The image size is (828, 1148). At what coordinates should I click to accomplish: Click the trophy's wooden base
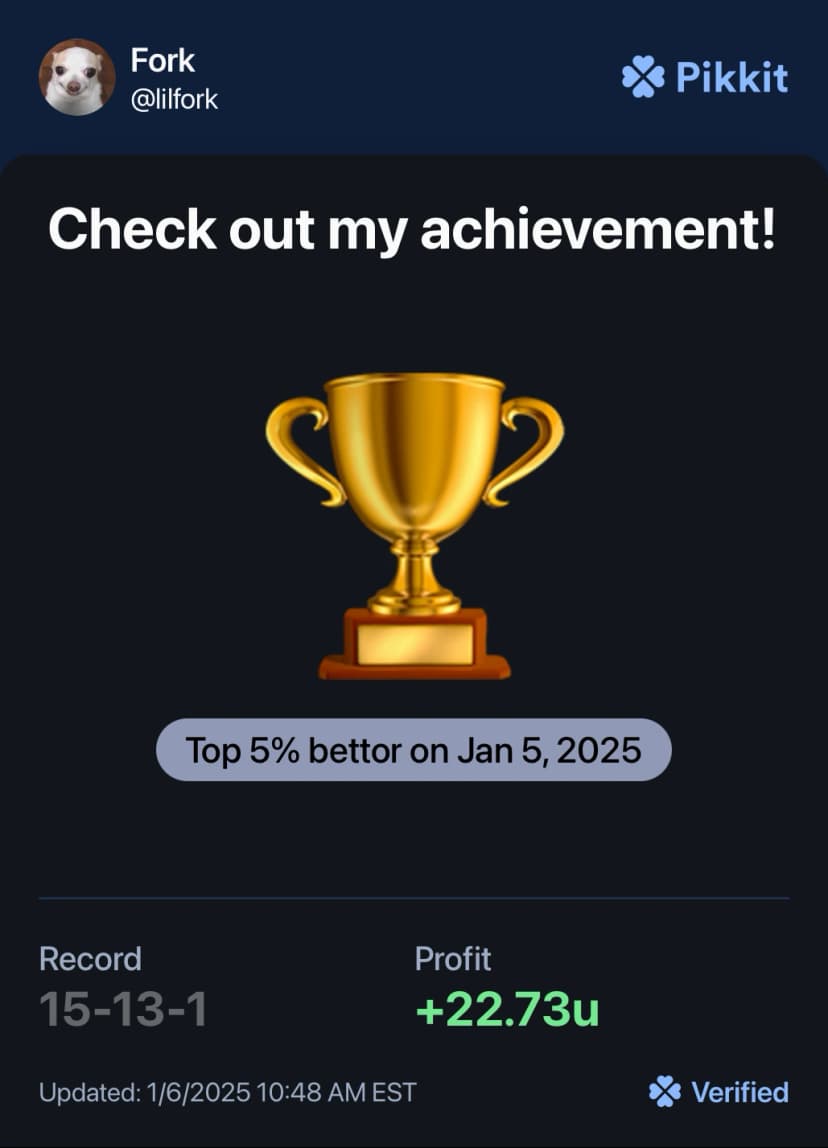[414, 644]
